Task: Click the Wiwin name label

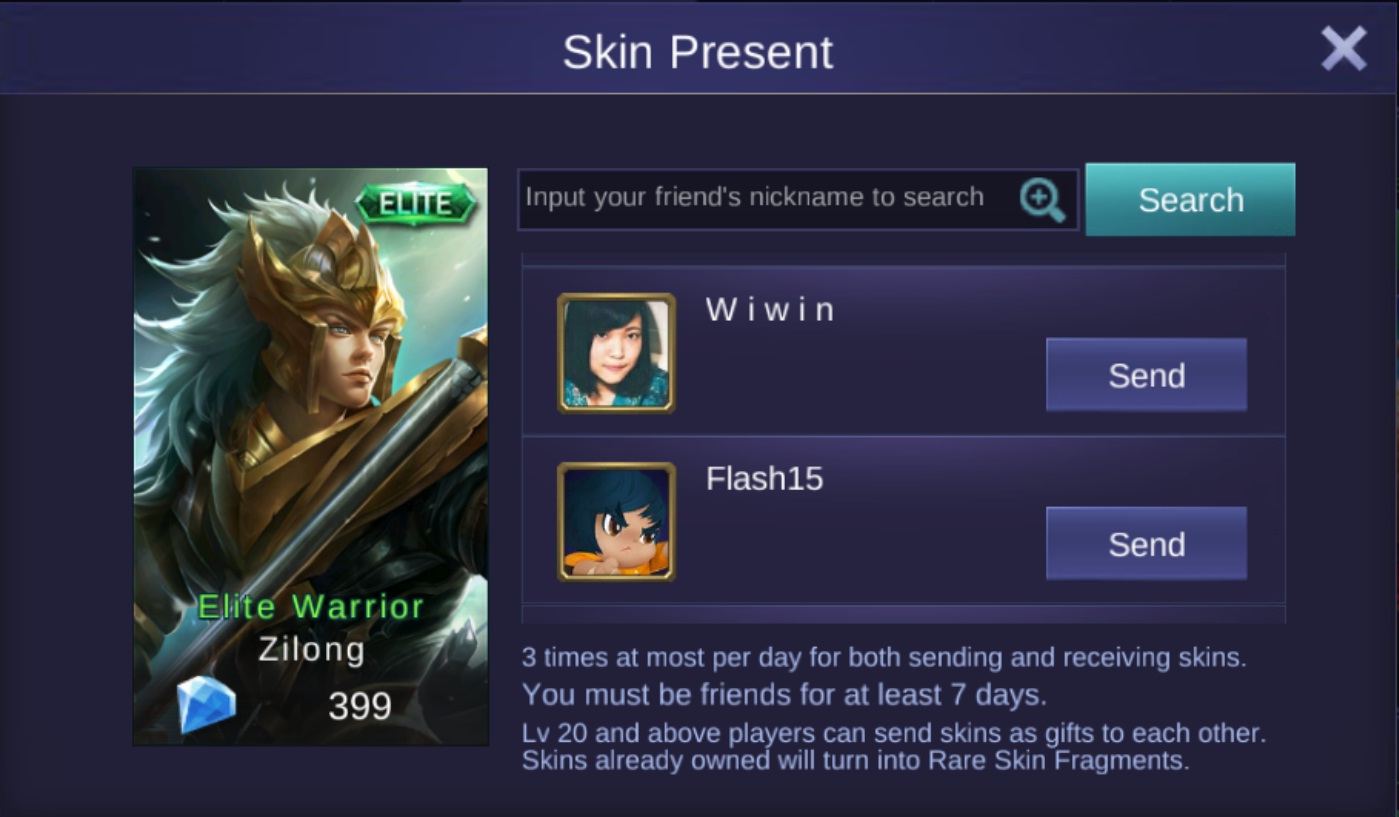Action: pos(770,310)
